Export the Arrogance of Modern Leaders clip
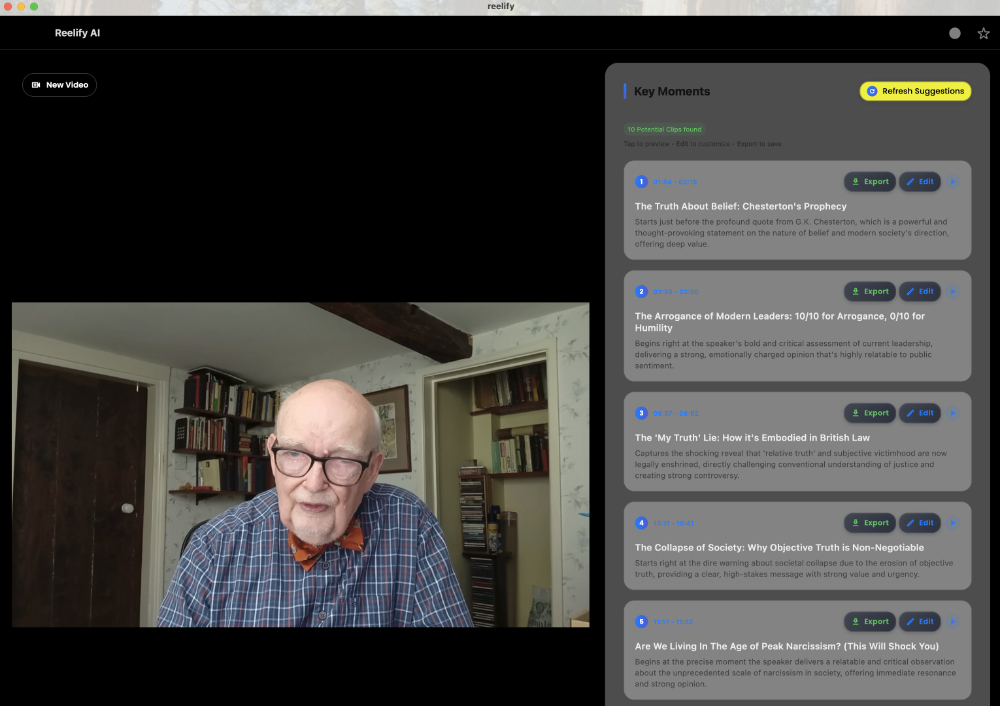1000x706 pixels. click(x=869, y=292)
